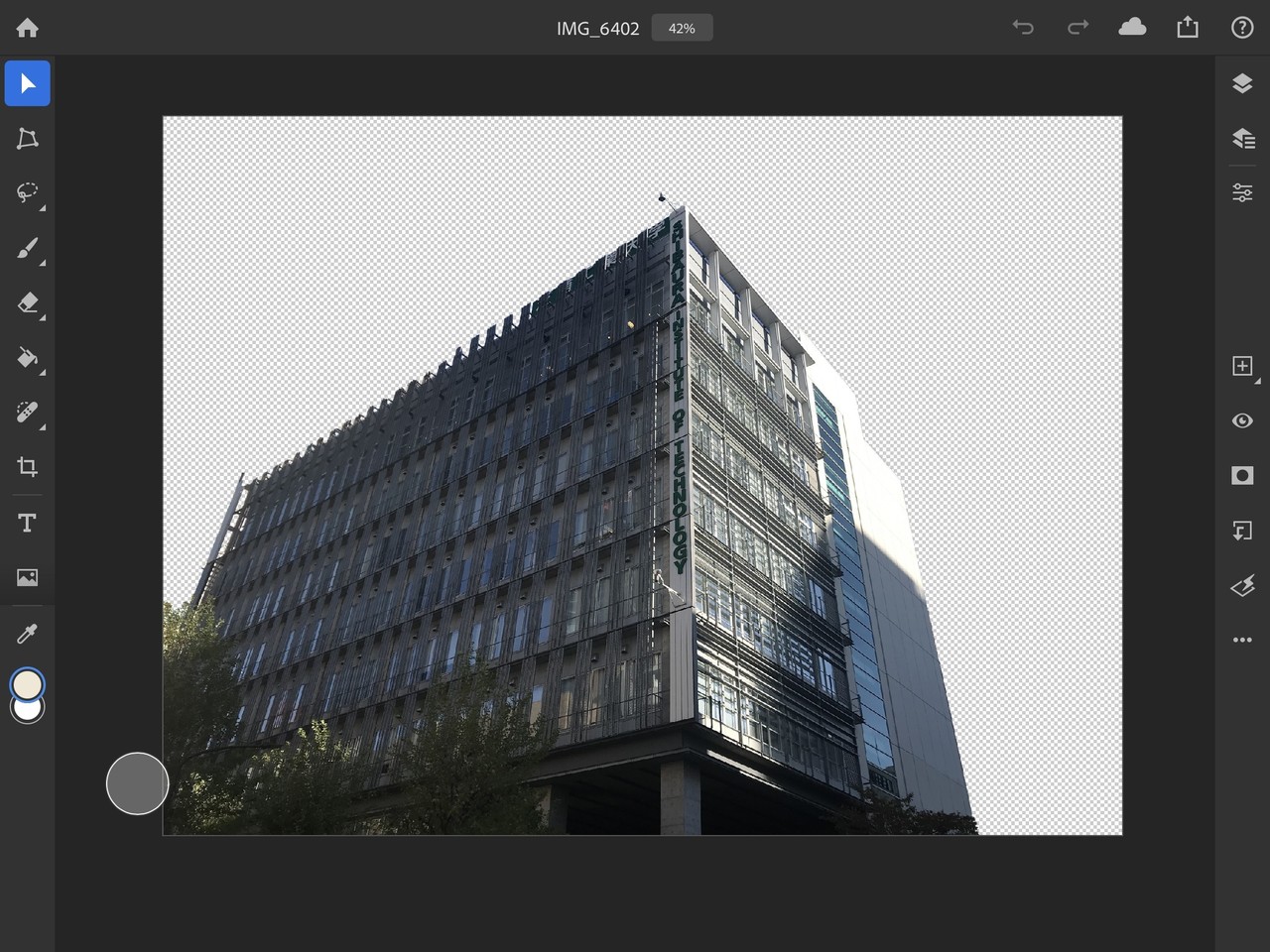Add a clipped adjustment layer

pyautogui.click(x=1242, y=531)
